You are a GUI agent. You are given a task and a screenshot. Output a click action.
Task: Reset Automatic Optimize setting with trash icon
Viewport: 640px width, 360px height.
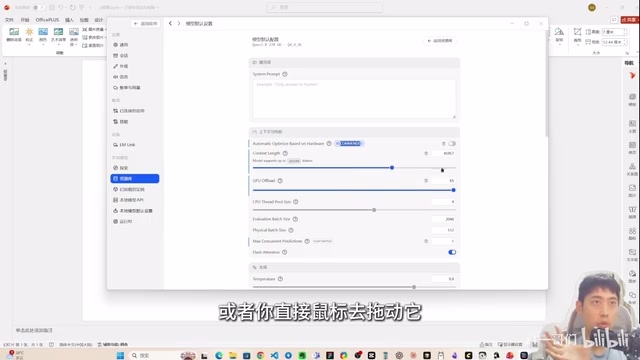click(x=444, y=144)
